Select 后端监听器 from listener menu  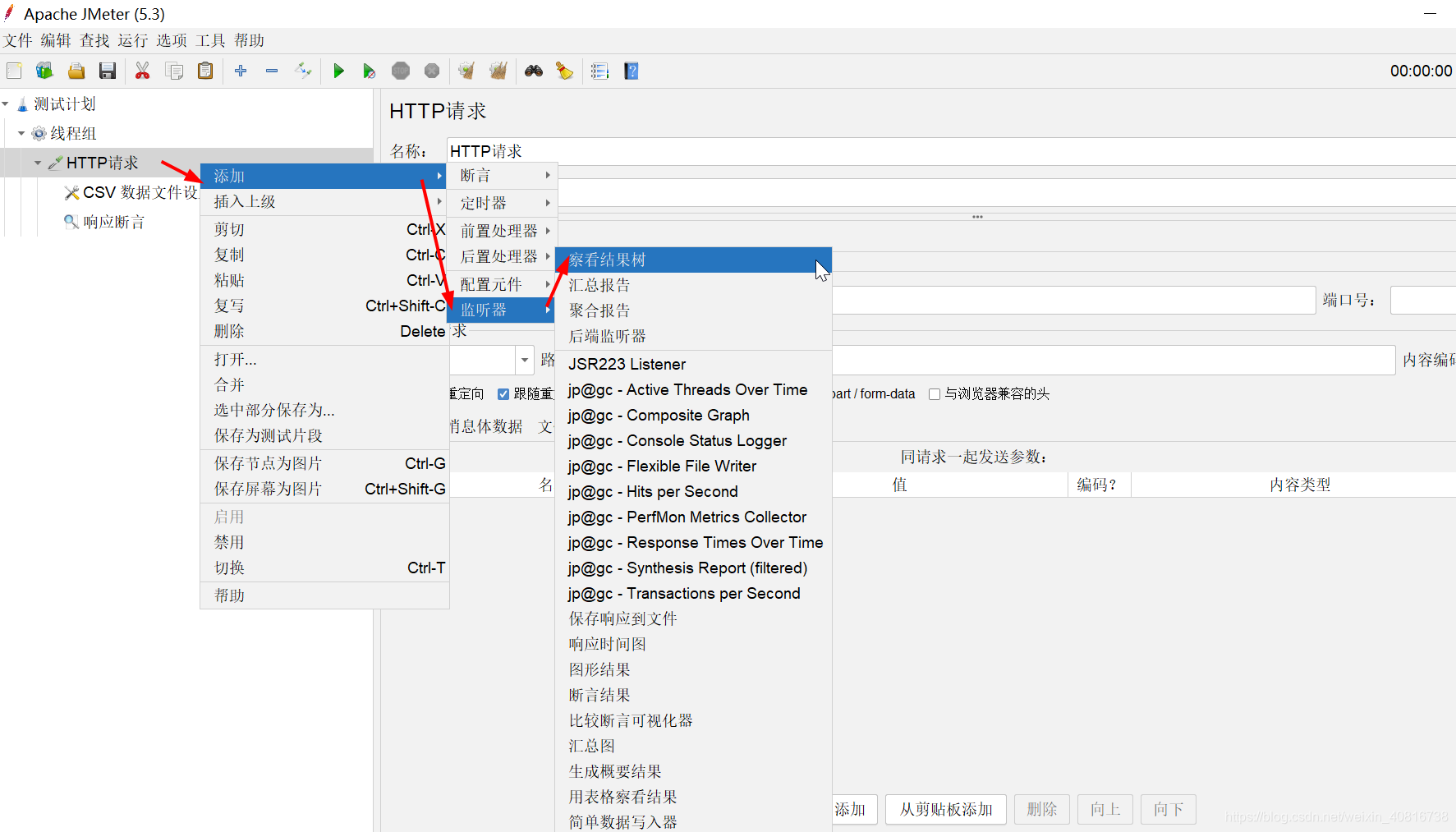pyautogui.click(x=694, y=336)
